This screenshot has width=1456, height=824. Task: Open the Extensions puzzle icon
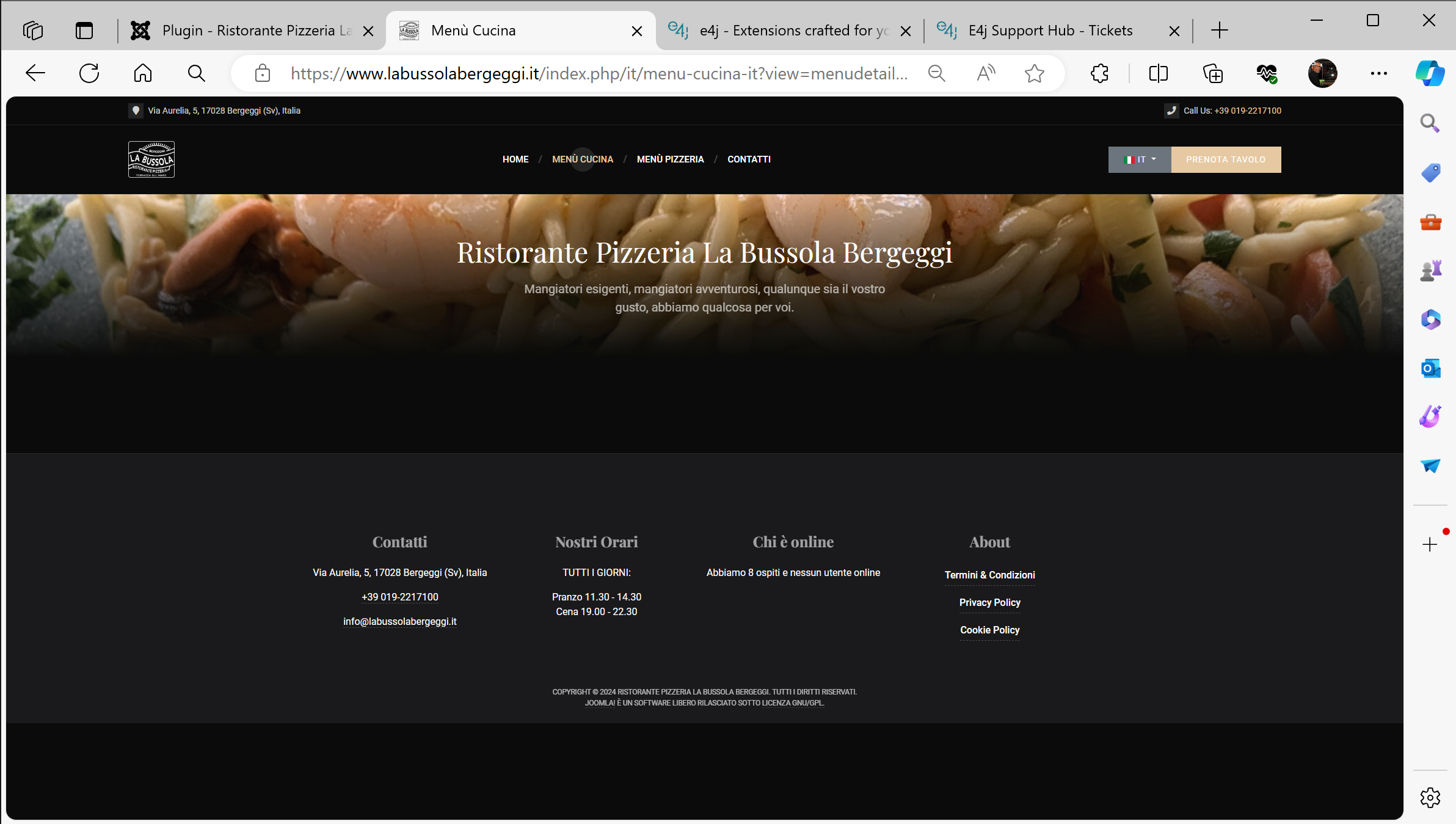(1099, 73)
